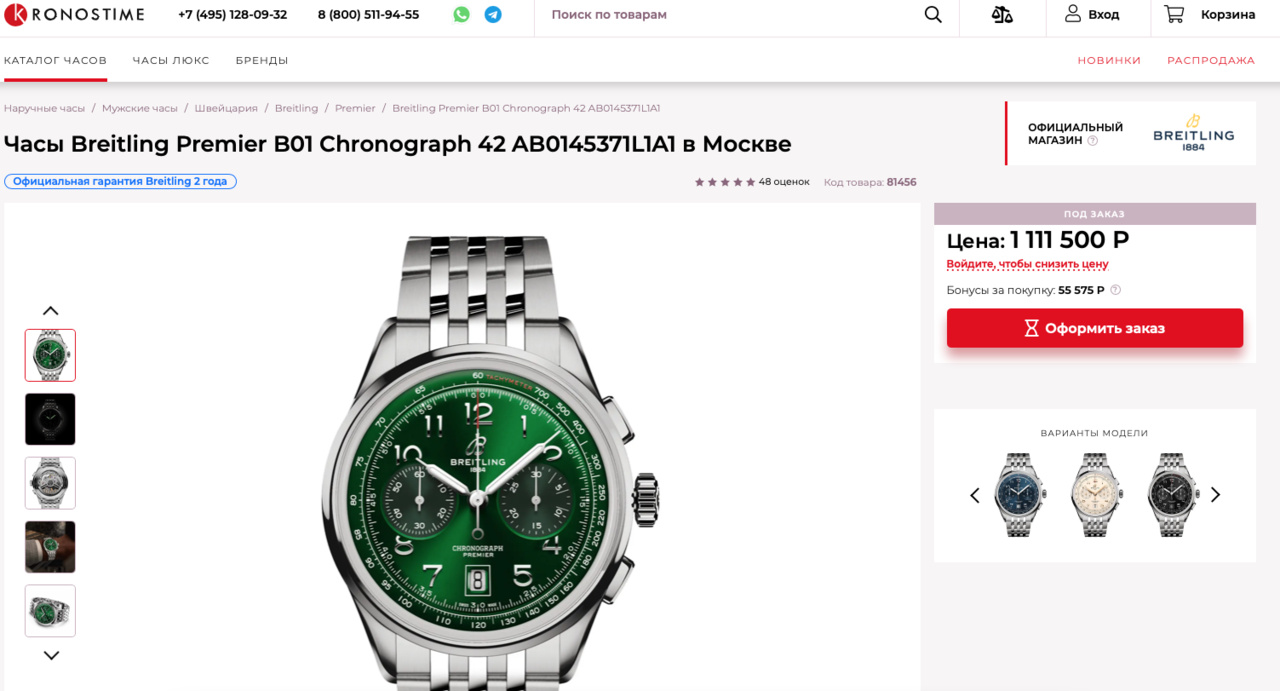Open Telegram chat icon
The height and width of the screenshot is (691, 1280).
[493, 15]
